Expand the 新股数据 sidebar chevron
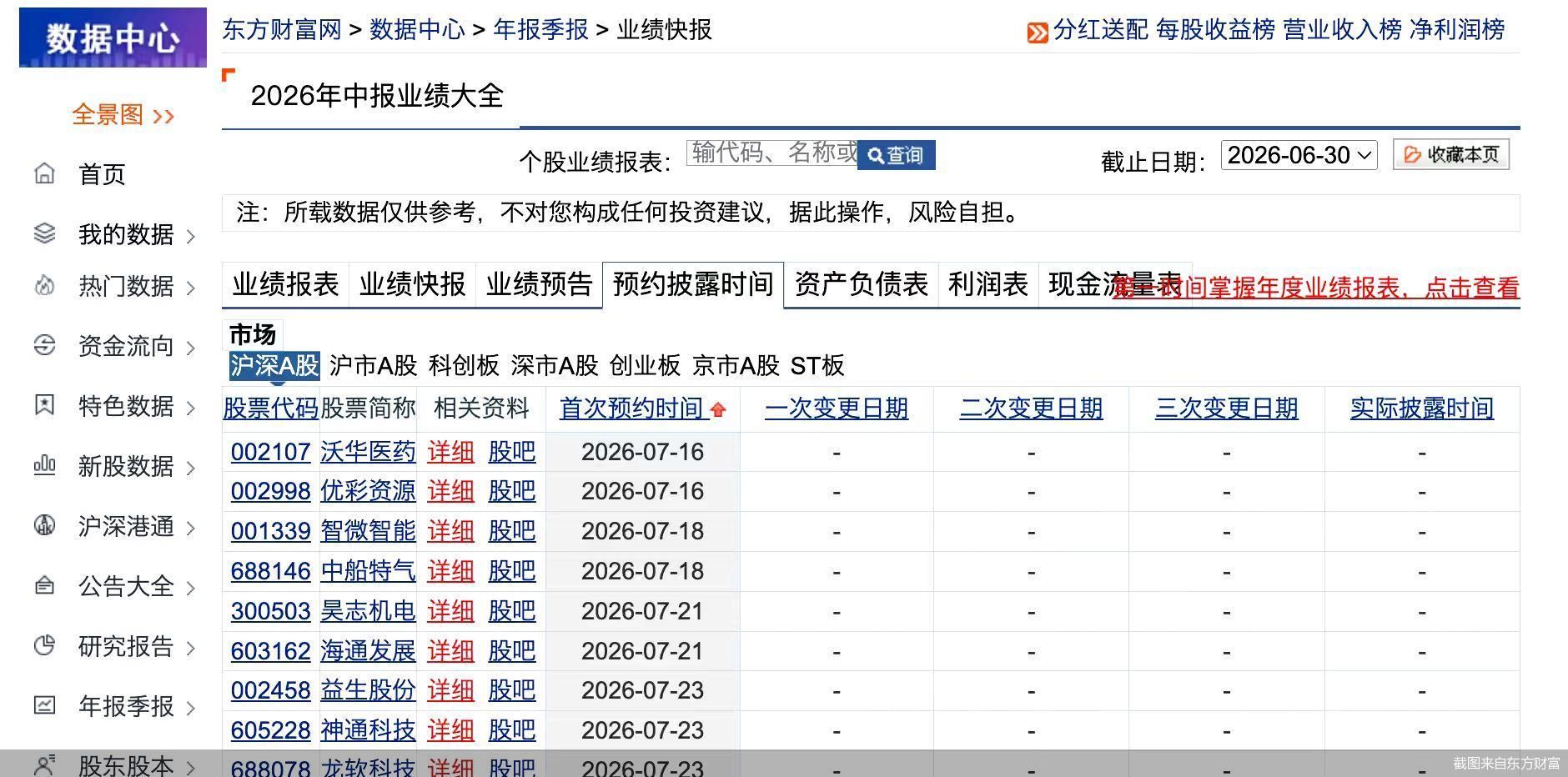 pyautogui.click(x=190, y=469)
